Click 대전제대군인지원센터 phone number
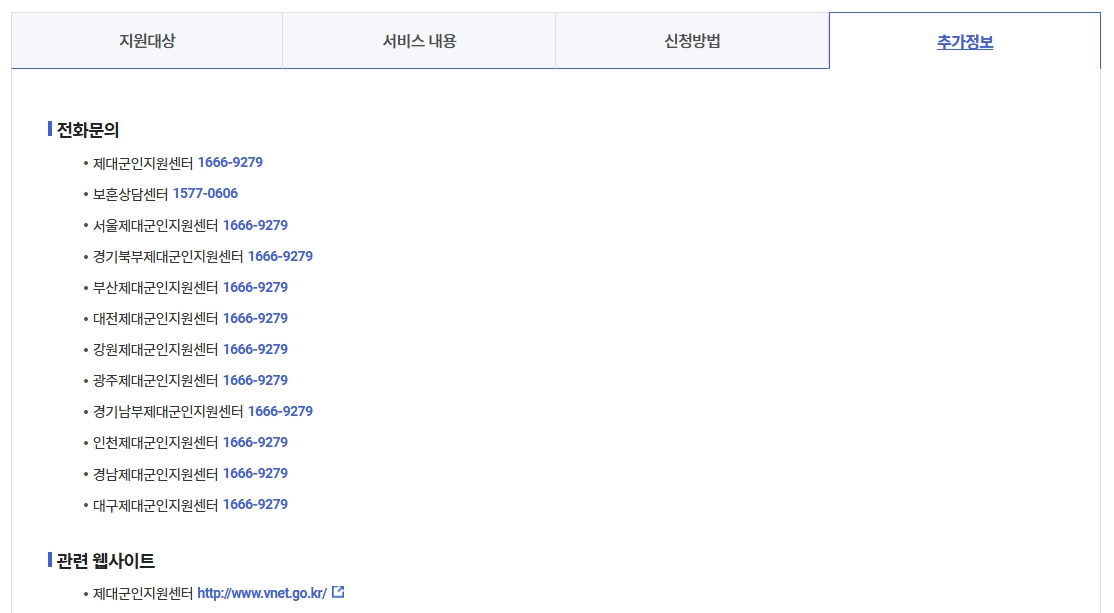 click(255, 318)
